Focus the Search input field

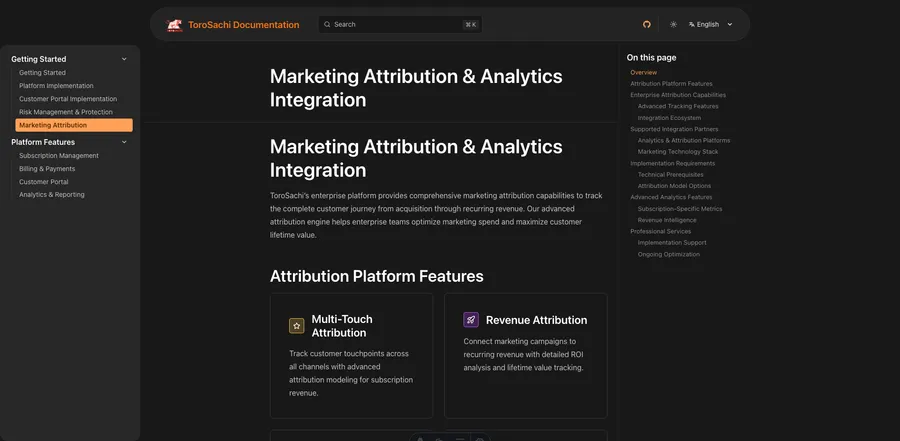(400, 25)
